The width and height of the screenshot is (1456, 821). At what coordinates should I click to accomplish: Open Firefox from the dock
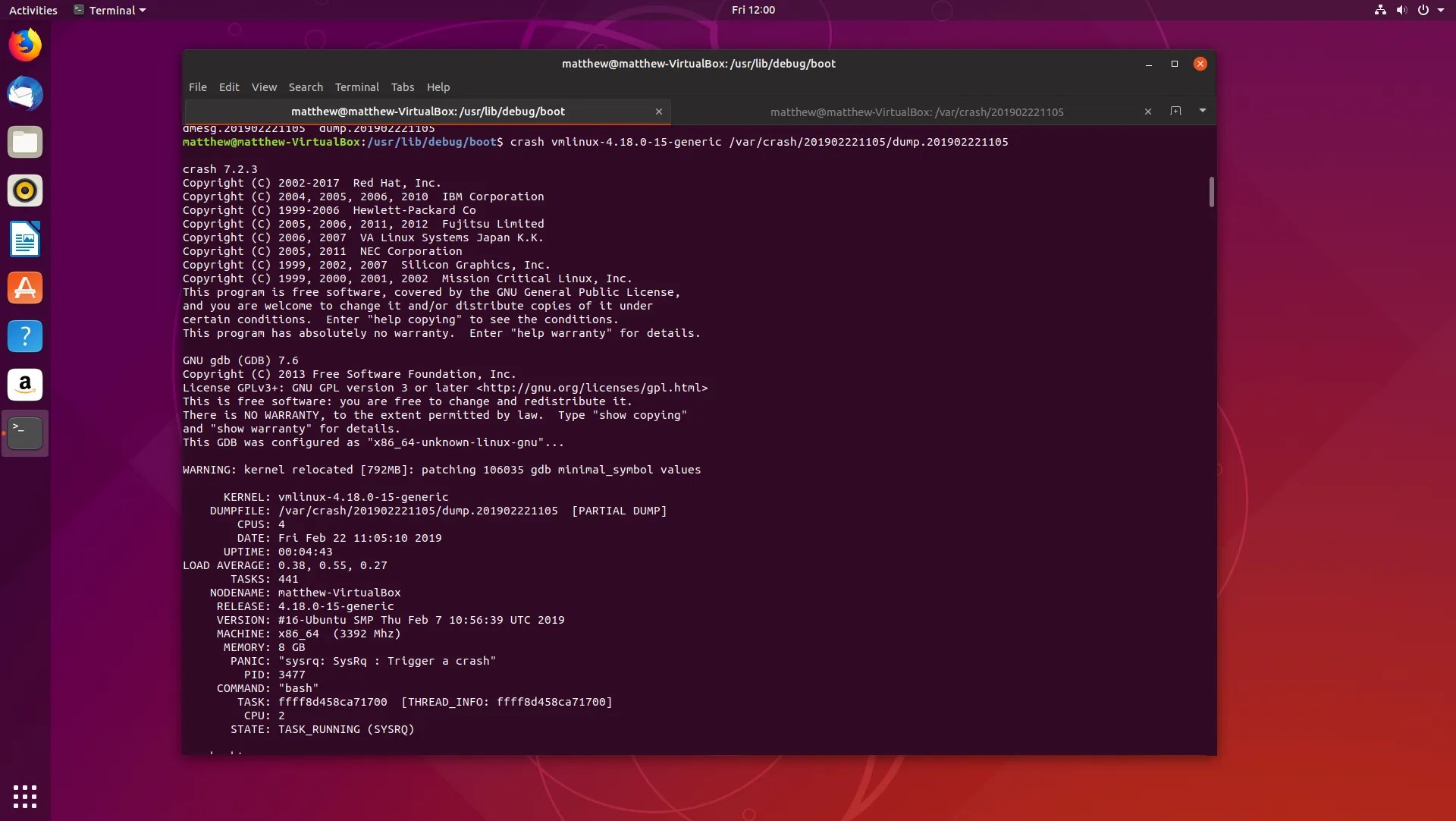click(25, 46)
